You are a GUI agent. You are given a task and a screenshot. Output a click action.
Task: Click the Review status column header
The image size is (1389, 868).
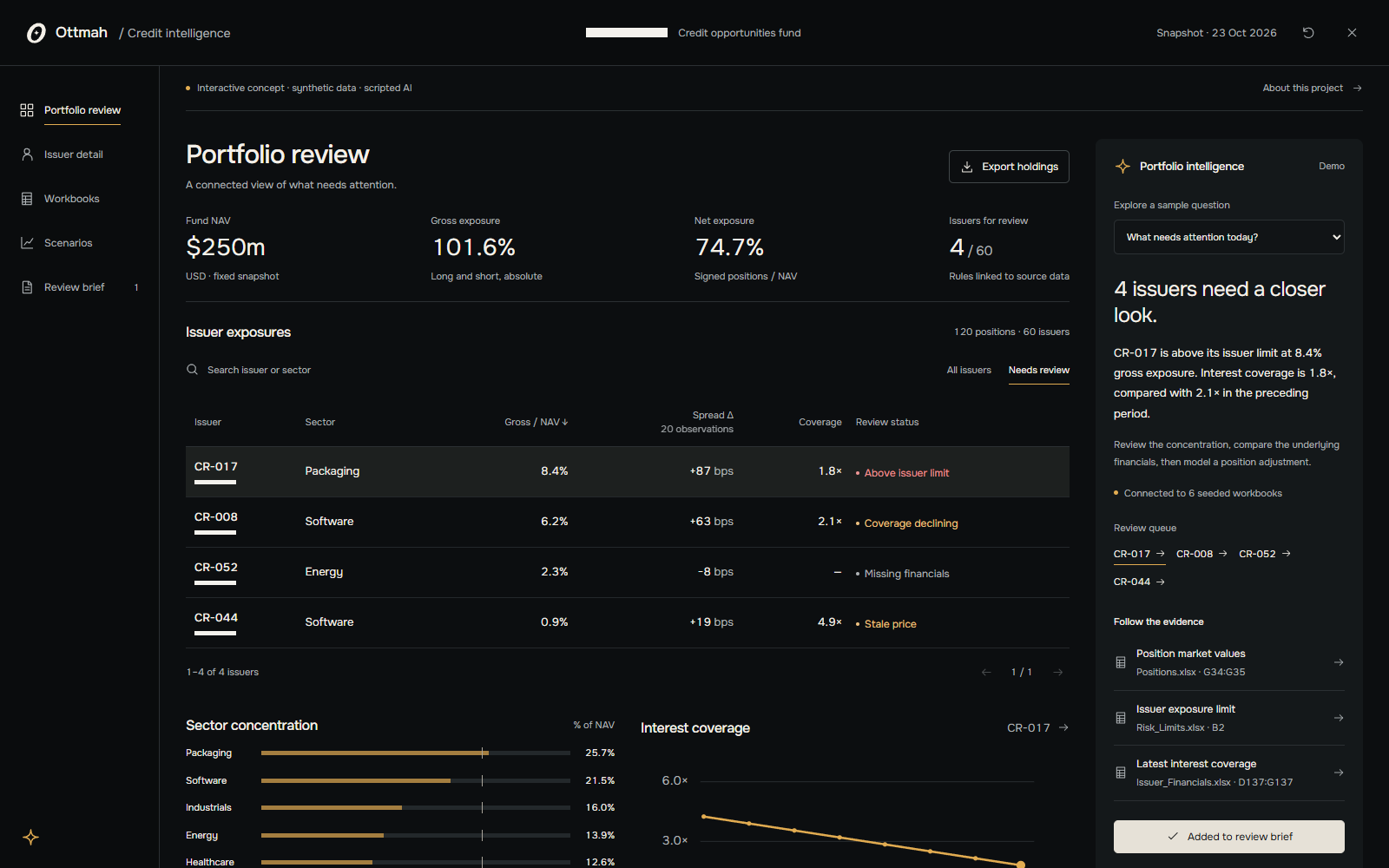coord(887,422)
